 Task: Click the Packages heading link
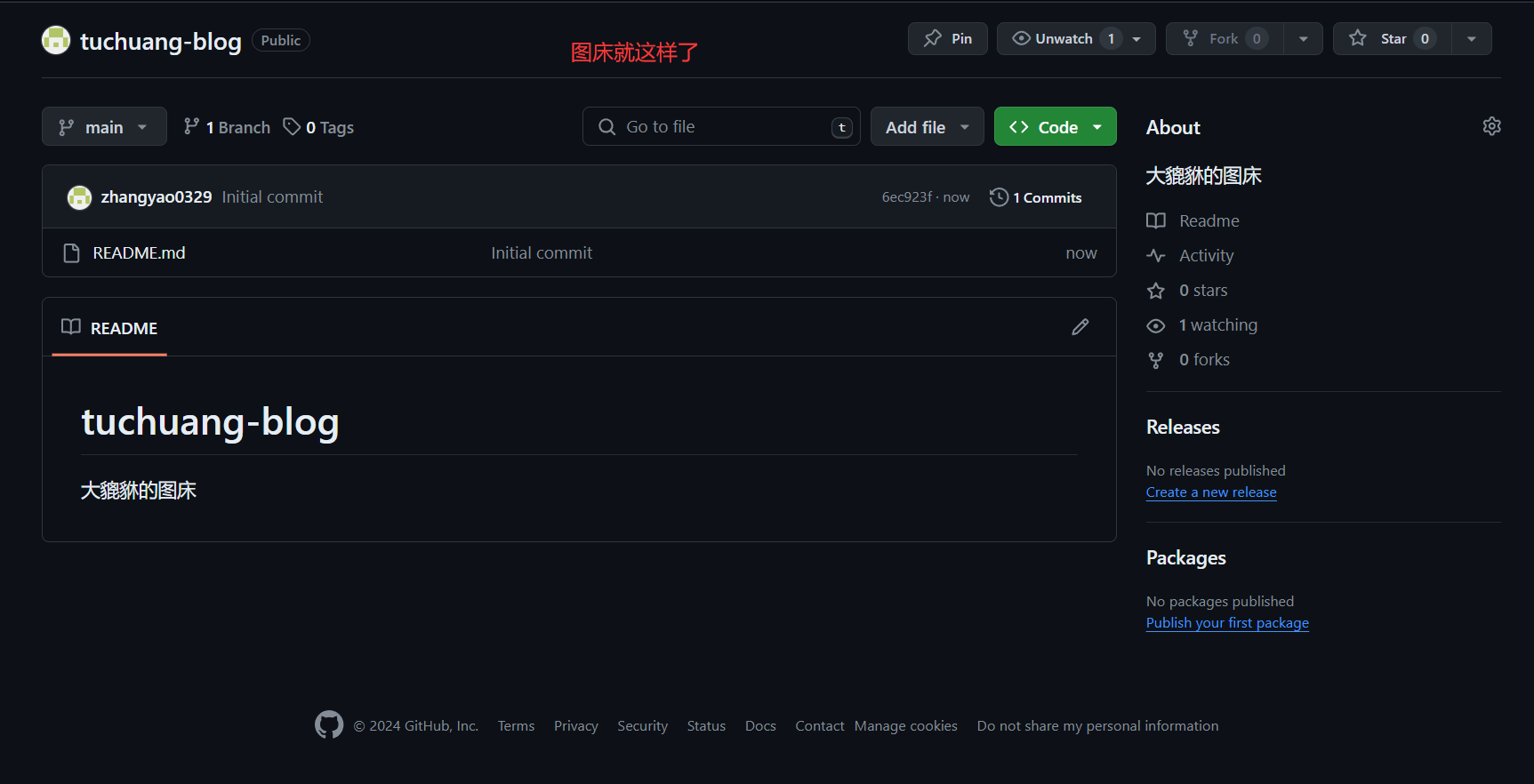1185,557
